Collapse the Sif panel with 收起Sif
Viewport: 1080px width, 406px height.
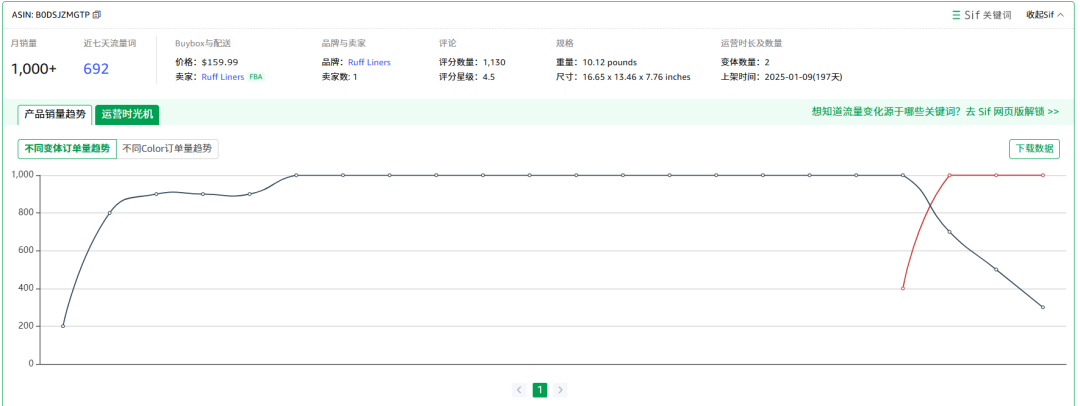(x=1040, y=14)
